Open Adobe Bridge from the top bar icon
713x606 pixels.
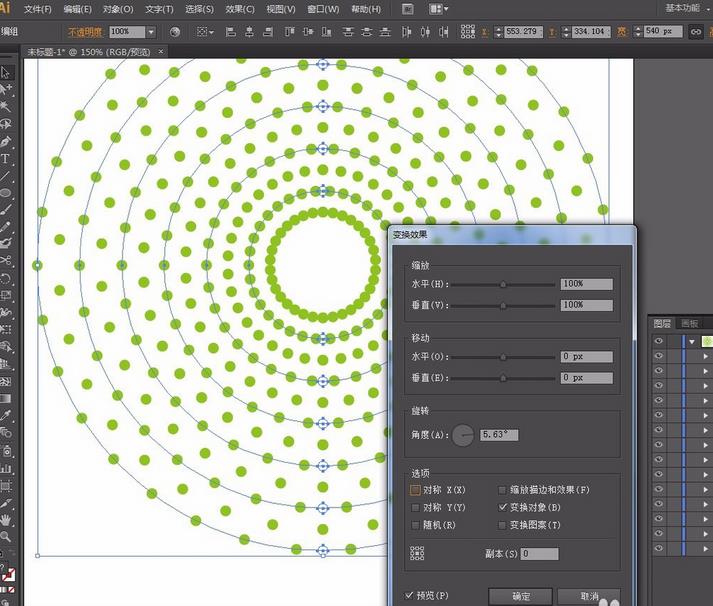408,9
